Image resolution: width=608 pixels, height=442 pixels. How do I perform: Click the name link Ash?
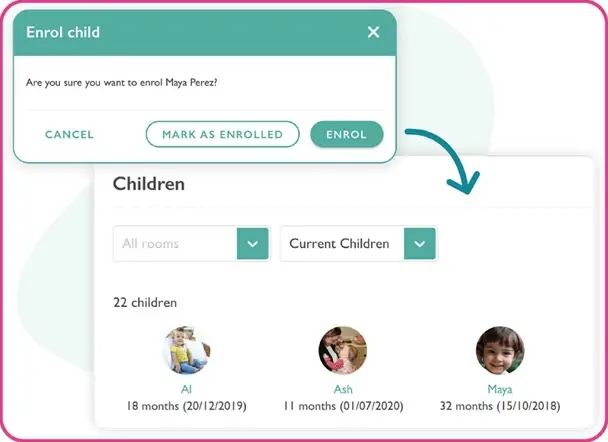point(342,389)
